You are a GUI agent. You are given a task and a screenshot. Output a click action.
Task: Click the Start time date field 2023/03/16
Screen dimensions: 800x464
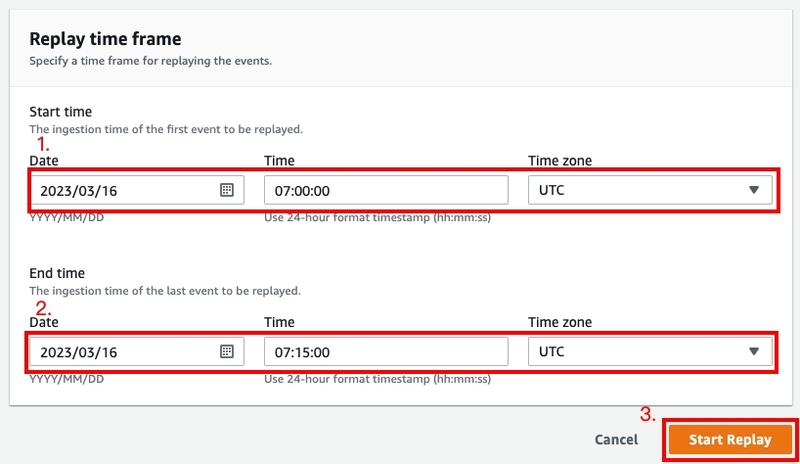click(137, 190)
